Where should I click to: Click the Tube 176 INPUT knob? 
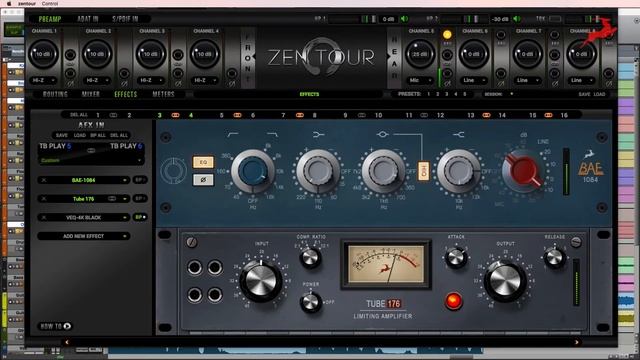point(260,282)
